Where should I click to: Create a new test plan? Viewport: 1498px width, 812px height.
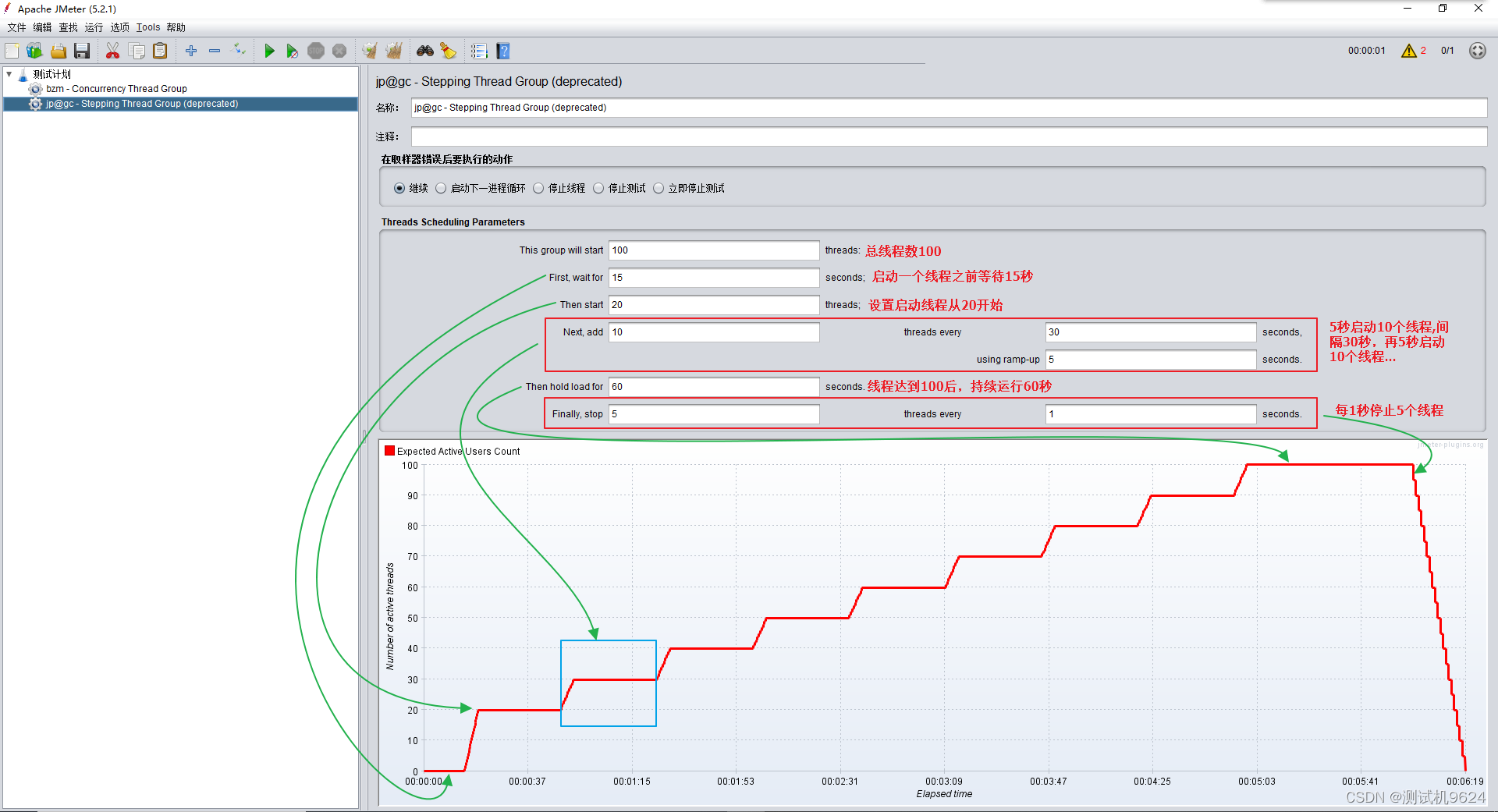12,51
